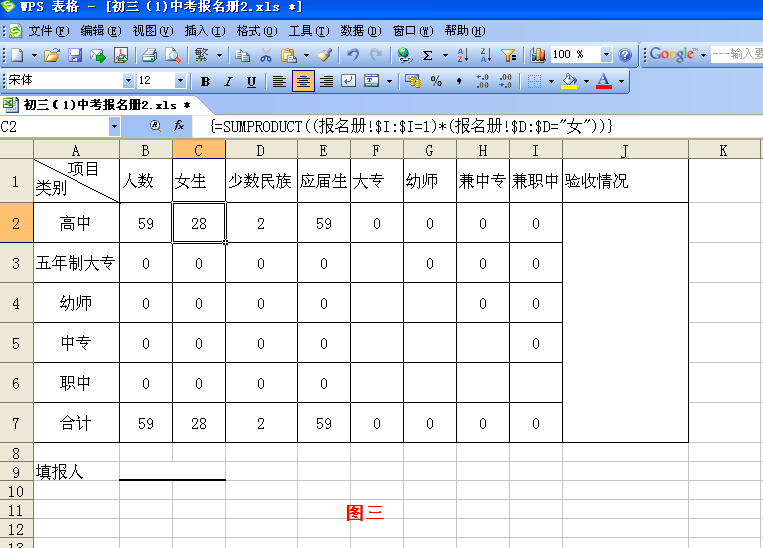Click the Insert Chart icon
763x548 pixels.
(538, 55)
